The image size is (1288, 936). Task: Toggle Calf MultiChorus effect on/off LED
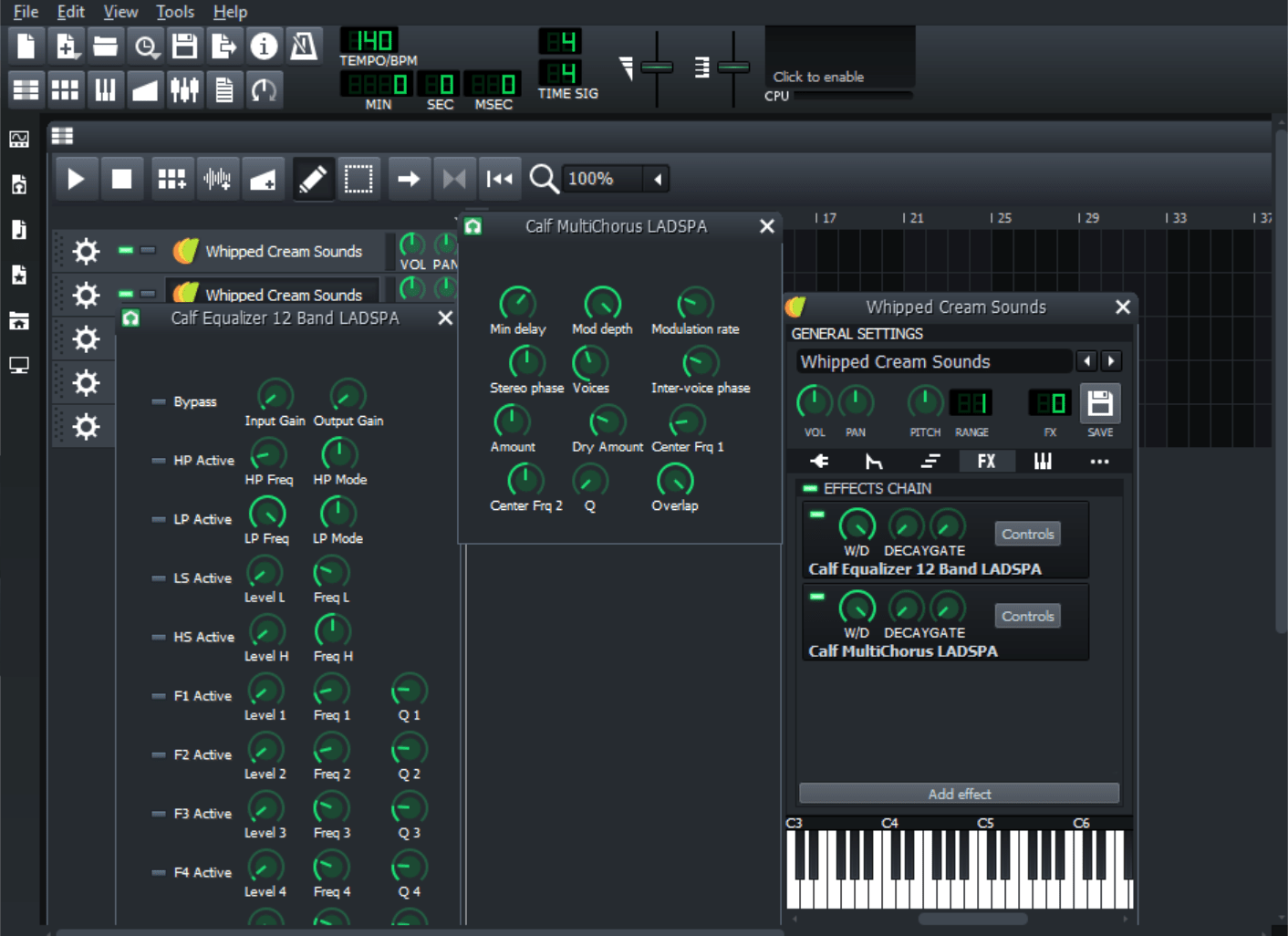point(817,597)
